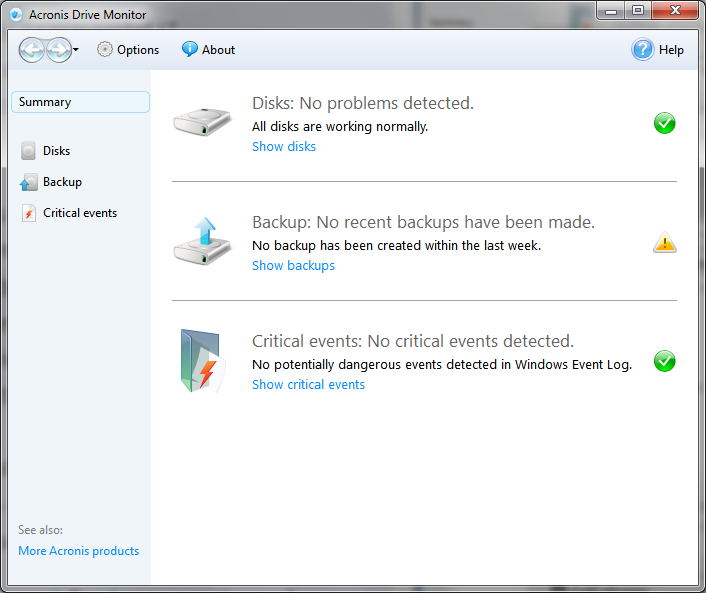
Task: Click the yellow warning icon for Backup
Action: click(664, 242)
